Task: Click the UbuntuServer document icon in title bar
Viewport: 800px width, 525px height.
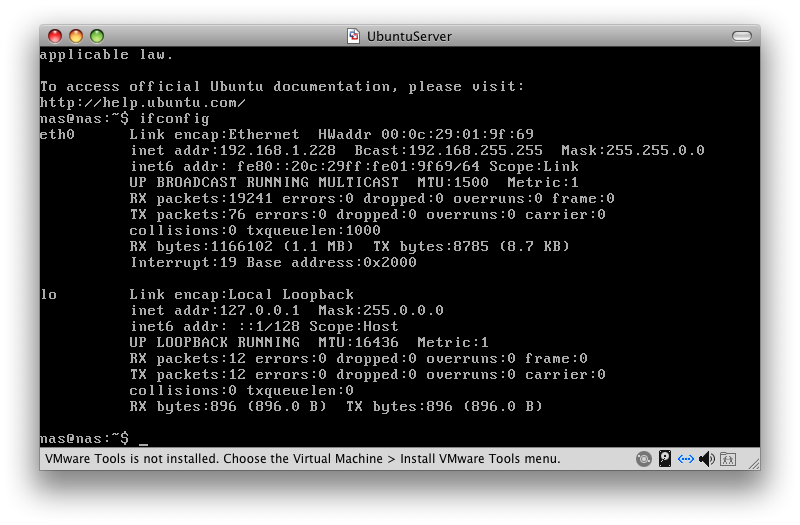Action: pos(353,36)
